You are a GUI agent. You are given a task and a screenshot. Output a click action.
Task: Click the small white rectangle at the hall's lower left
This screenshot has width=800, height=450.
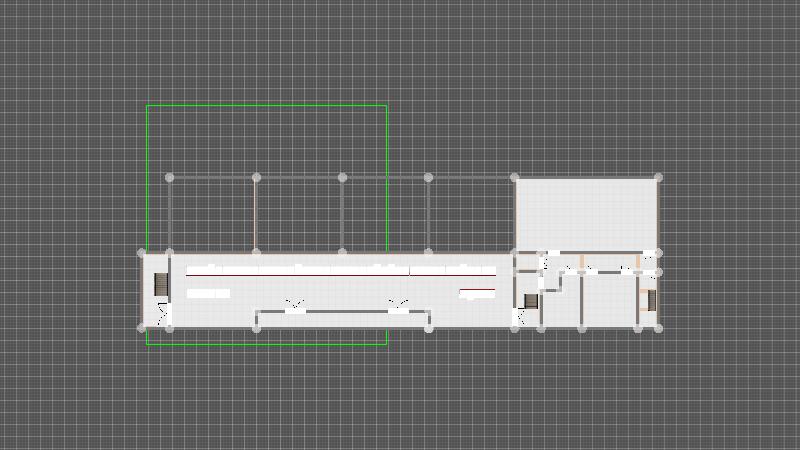click(208, 294)
